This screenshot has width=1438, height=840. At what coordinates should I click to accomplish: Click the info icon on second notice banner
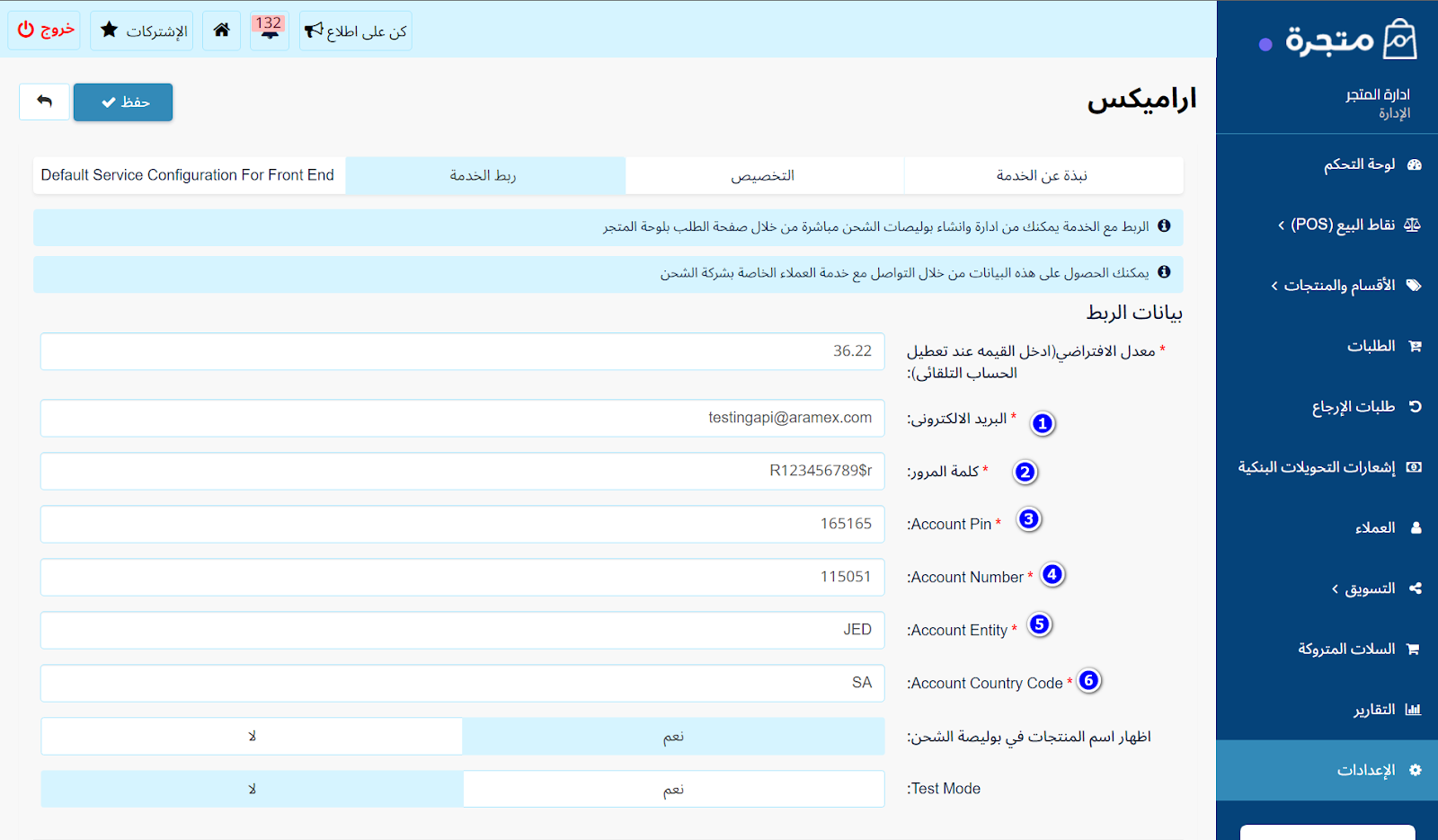[1164, 271]
